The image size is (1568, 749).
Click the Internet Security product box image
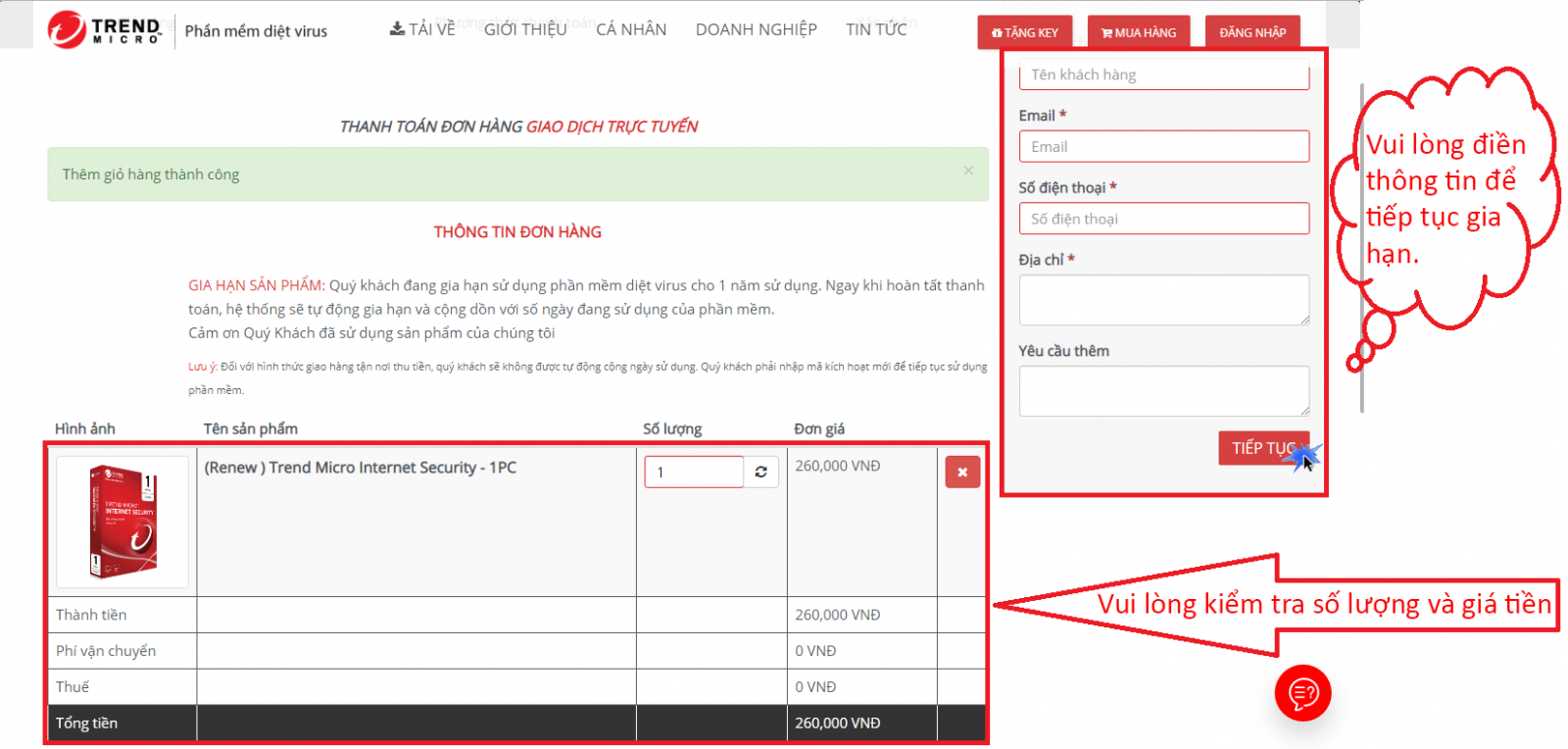pos(122,522)
